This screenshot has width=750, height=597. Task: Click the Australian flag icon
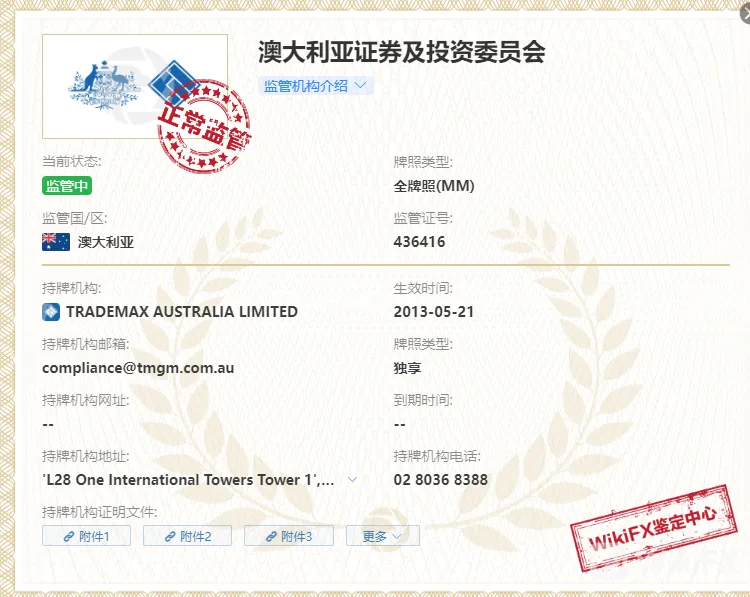point(56,242)
